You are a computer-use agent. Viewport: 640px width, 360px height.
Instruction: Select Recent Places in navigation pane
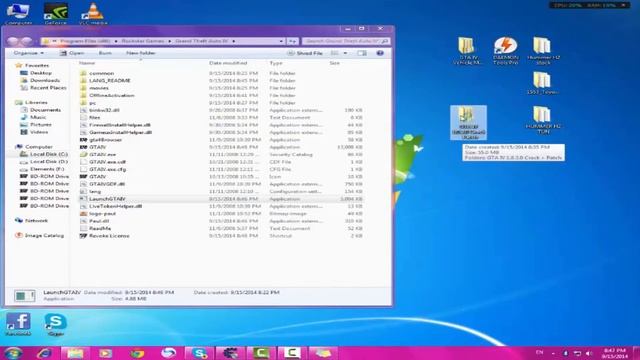coord(48,87)
